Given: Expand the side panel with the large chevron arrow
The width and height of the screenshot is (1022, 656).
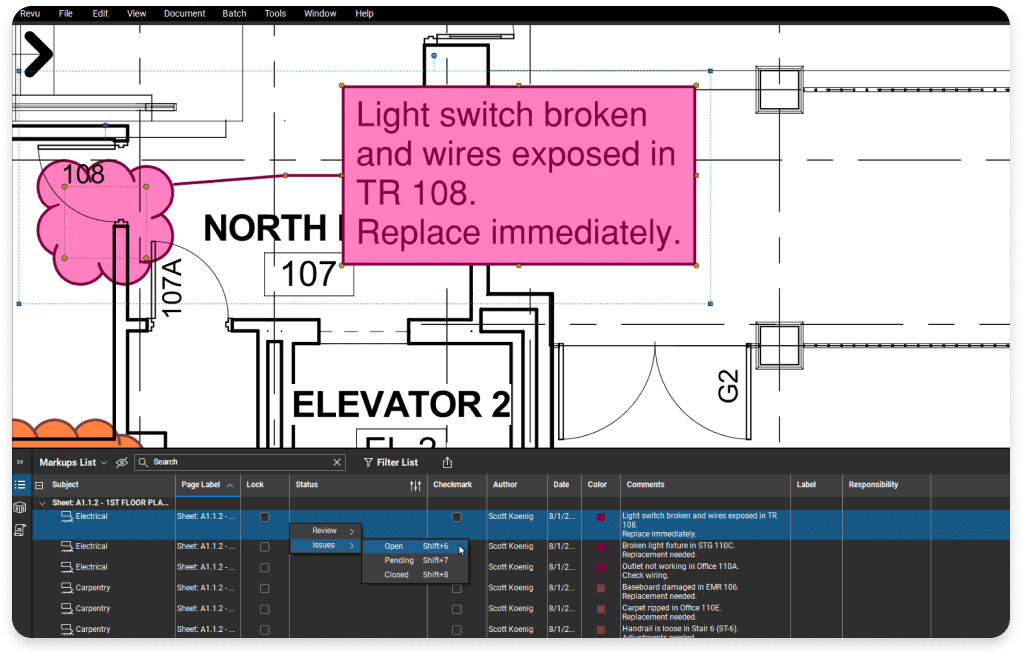Looking at the screenshot, I should pos(38,55).
